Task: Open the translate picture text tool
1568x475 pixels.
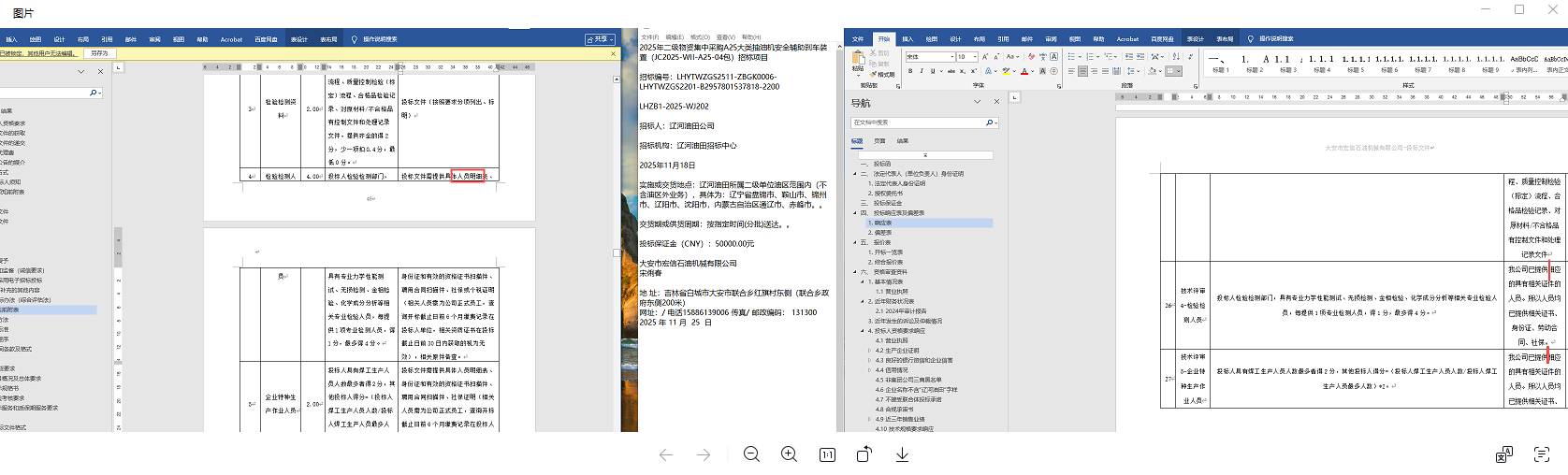Action: pyautogui.click(x=1503, y=454)
